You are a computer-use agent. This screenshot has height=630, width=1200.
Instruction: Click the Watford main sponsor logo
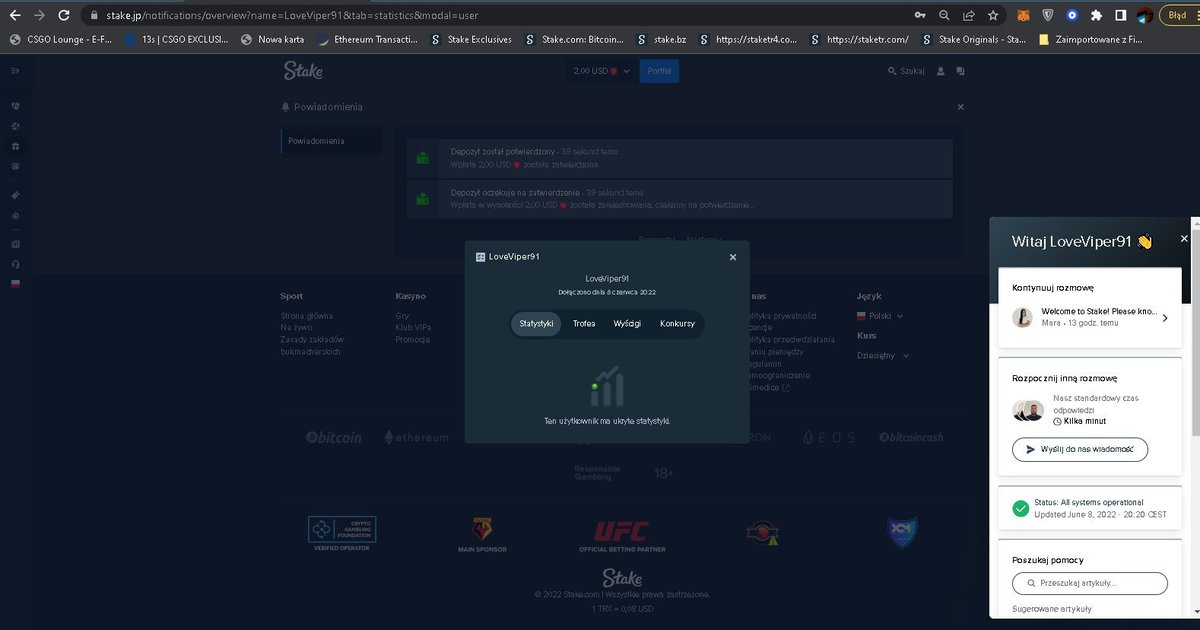click(x=483, y=535)
